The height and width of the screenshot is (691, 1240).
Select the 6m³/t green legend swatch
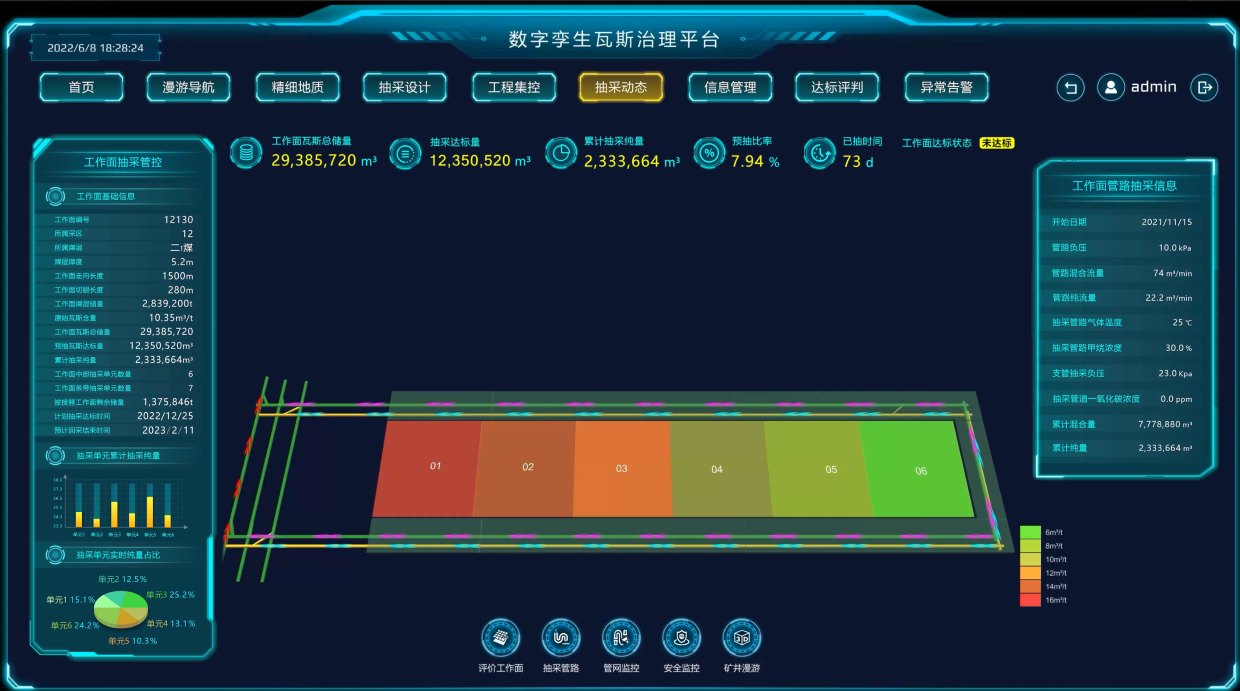pyautogui.click(x=1030, y=532)
